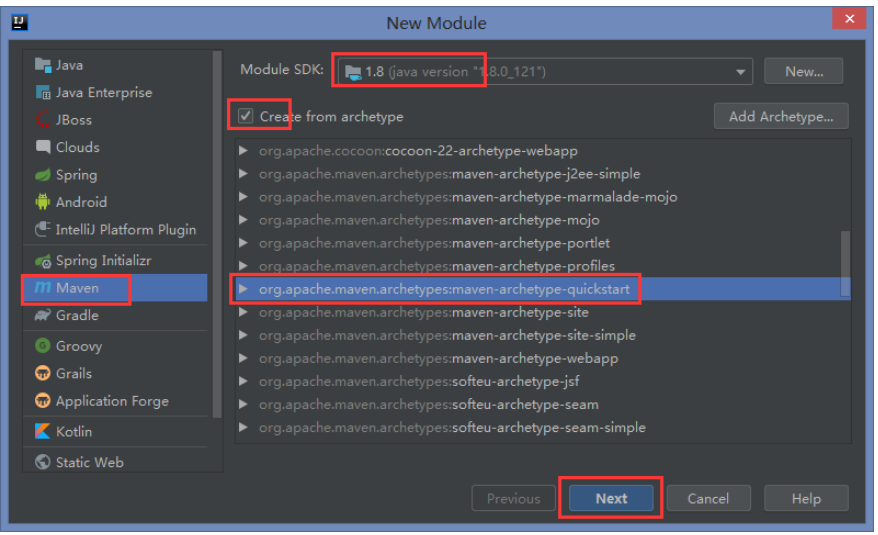Viewport: 878px width, 535px height.
Task: Expand maven-archetype-marmalade-mojo node
Action: 243,197
